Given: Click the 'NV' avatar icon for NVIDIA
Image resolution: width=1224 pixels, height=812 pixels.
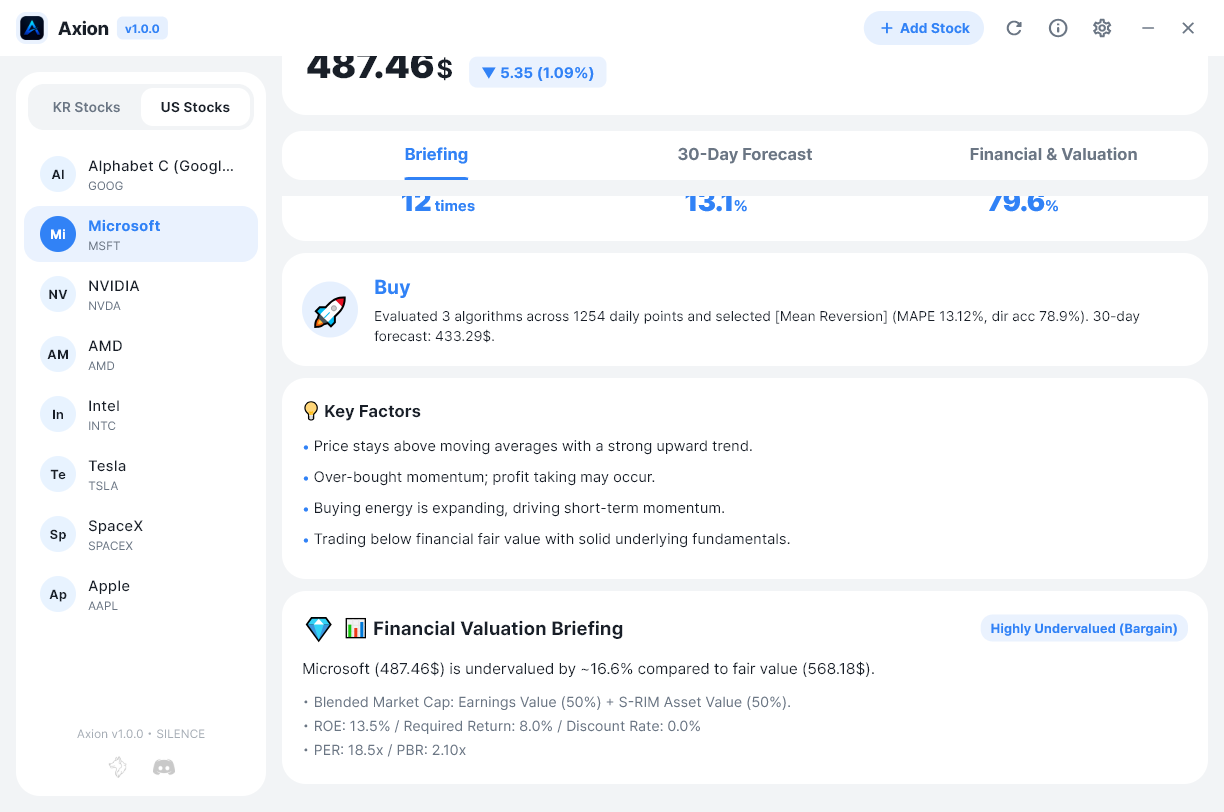Looking at the screenshot, I should point(58,294).
